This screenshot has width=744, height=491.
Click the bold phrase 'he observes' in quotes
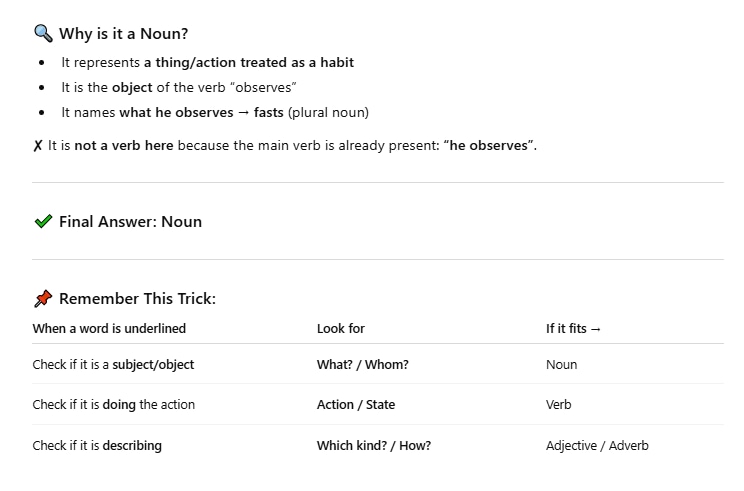[x=488, y=145]
